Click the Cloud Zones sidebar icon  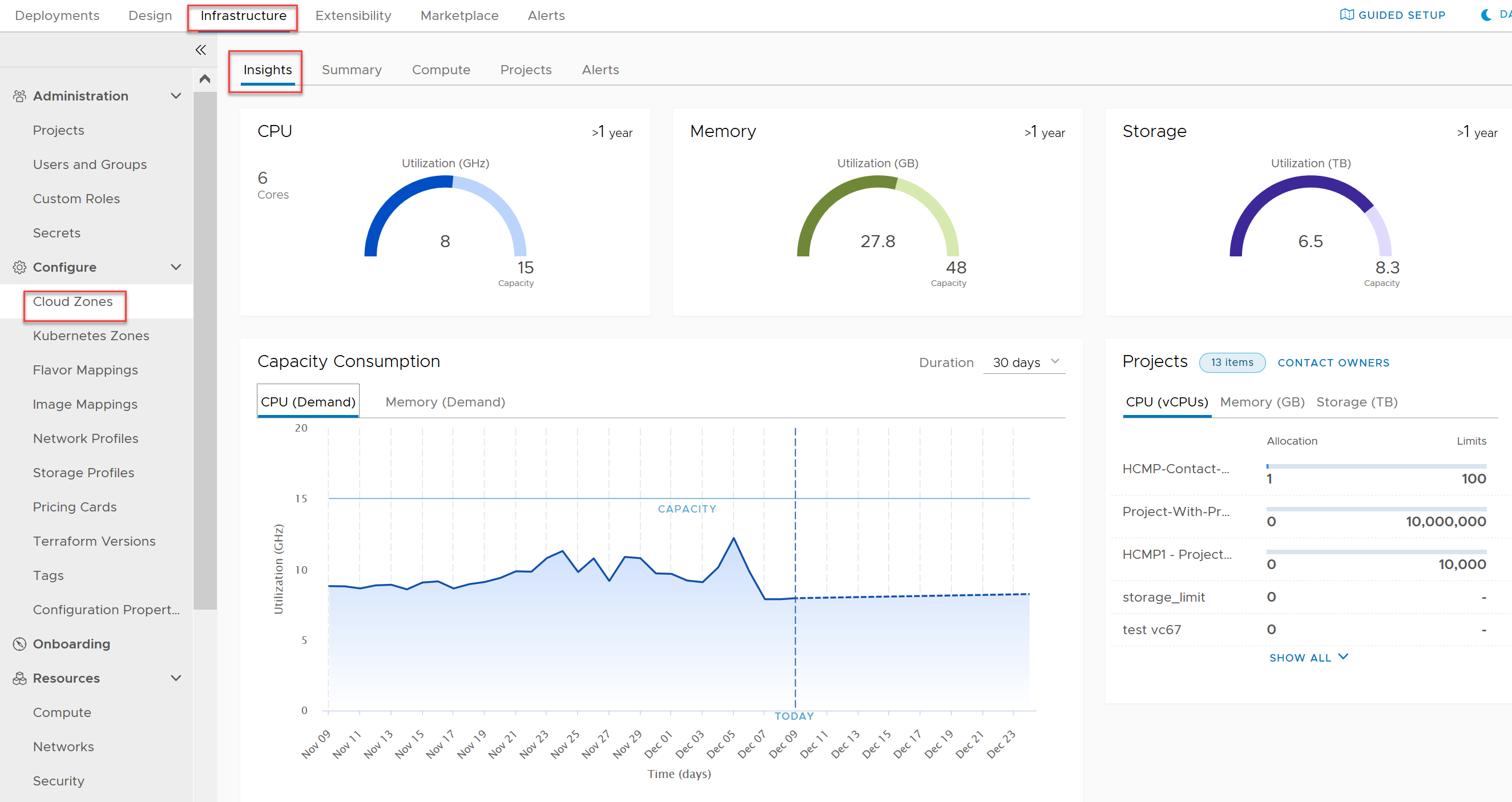pos(74,301)
